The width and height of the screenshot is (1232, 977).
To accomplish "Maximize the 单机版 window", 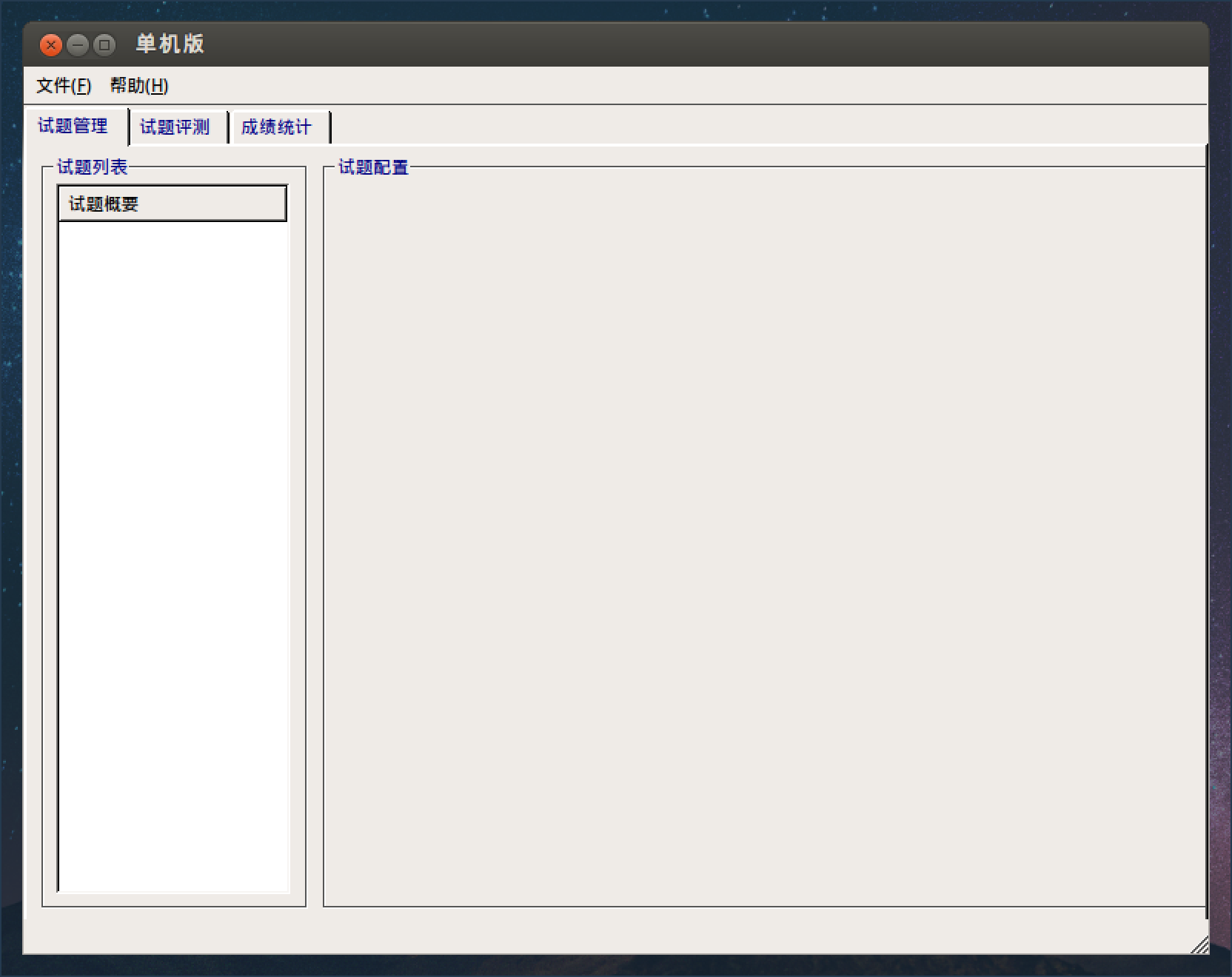I will point(104,45).
